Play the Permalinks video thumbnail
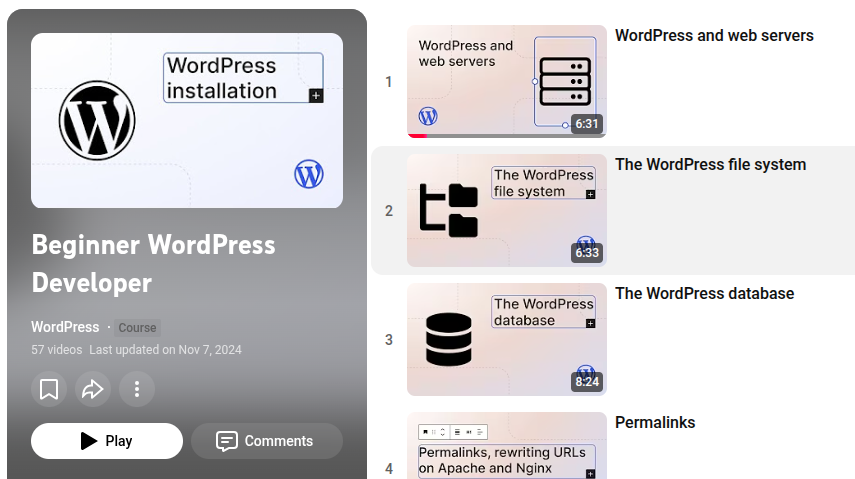This screenshot has width=855, height=479. click(506, 447)
